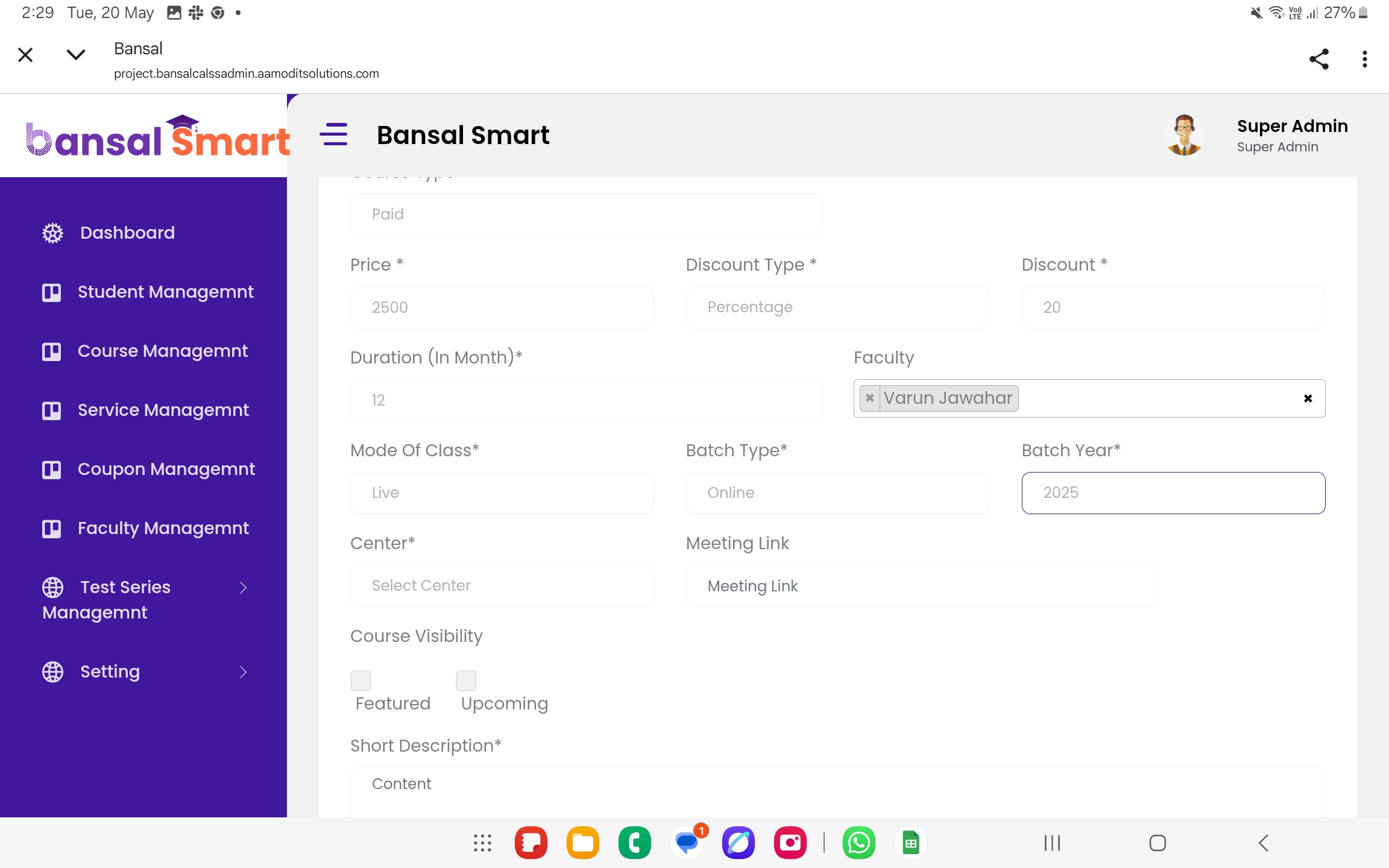Click the Short Description Content textarea
The image size is (1389, 868).
tap(837, 792)
